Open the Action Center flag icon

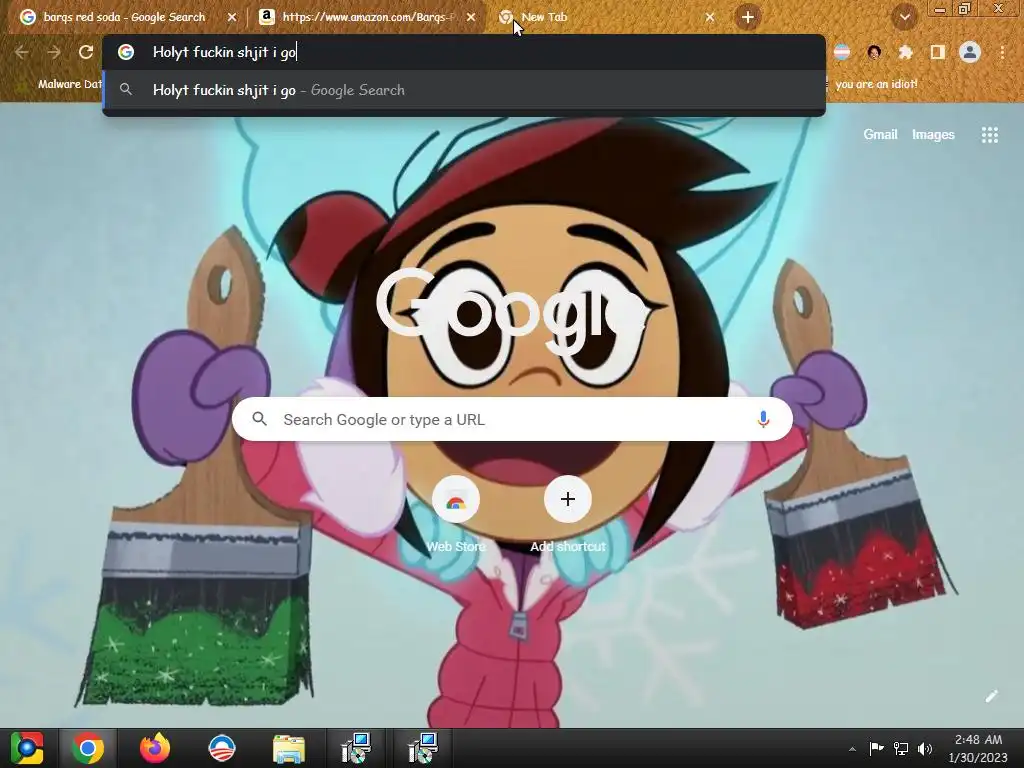876,749
